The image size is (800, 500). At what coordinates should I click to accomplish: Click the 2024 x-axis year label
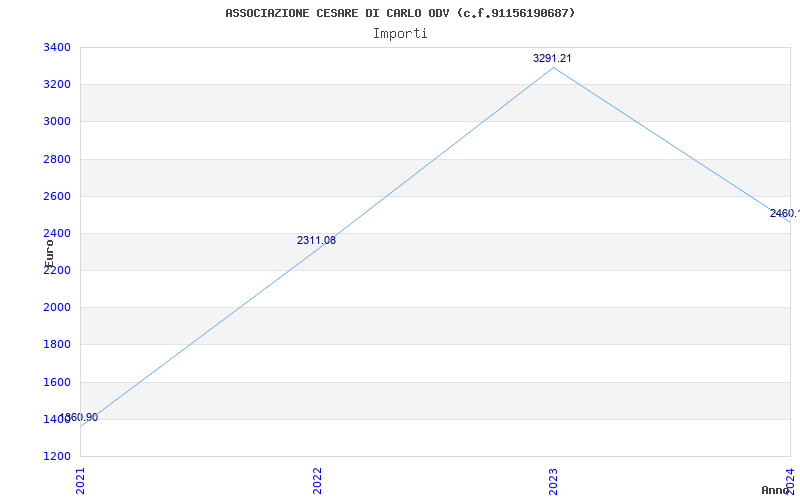[790, 481]
